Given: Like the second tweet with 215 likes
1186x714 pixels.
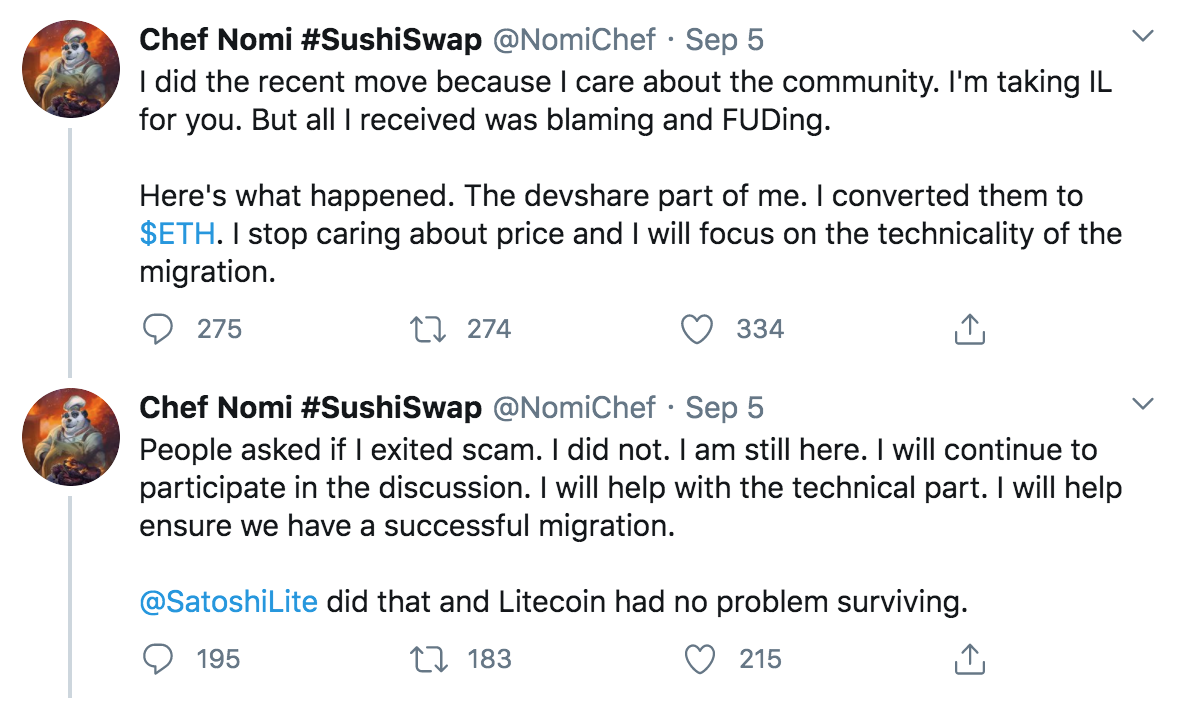Looking at the screenshot, I should click(x=698, y=658).
